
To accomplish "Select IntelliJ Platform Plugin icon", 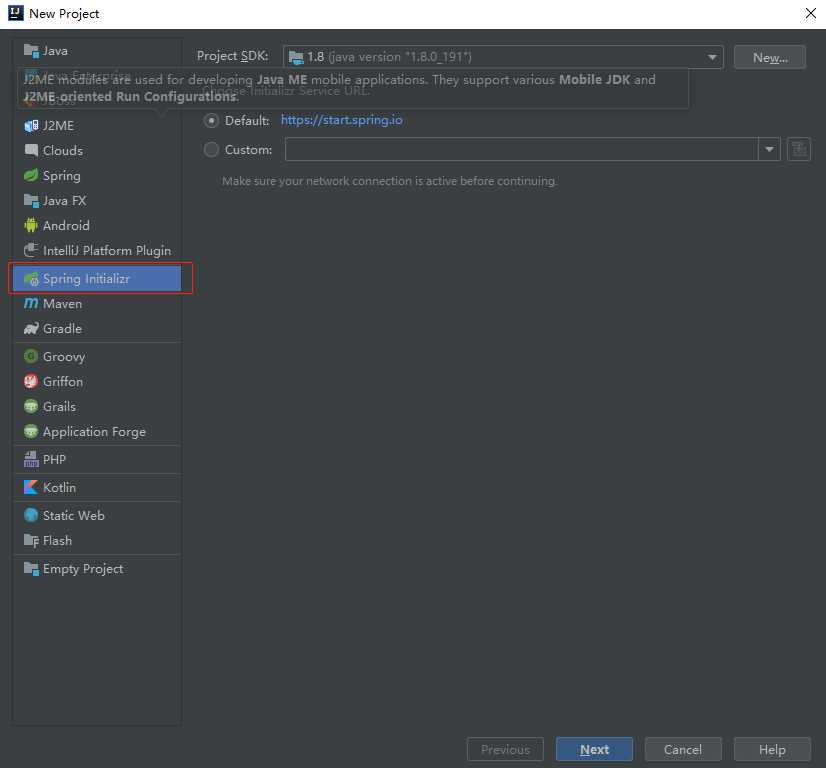I will [x=31, y=250].
